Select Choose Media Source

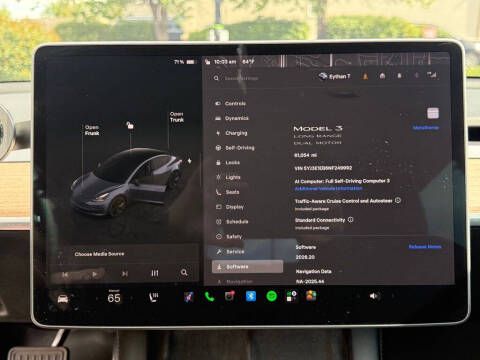pos(99,254)
